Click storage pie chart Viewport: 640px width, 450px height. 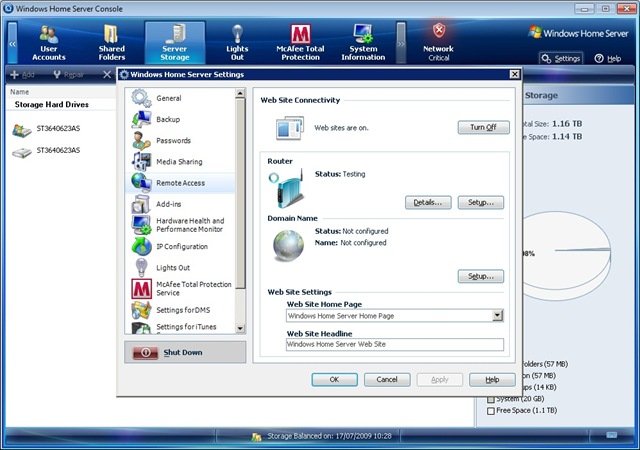click(x=567, y=256)
